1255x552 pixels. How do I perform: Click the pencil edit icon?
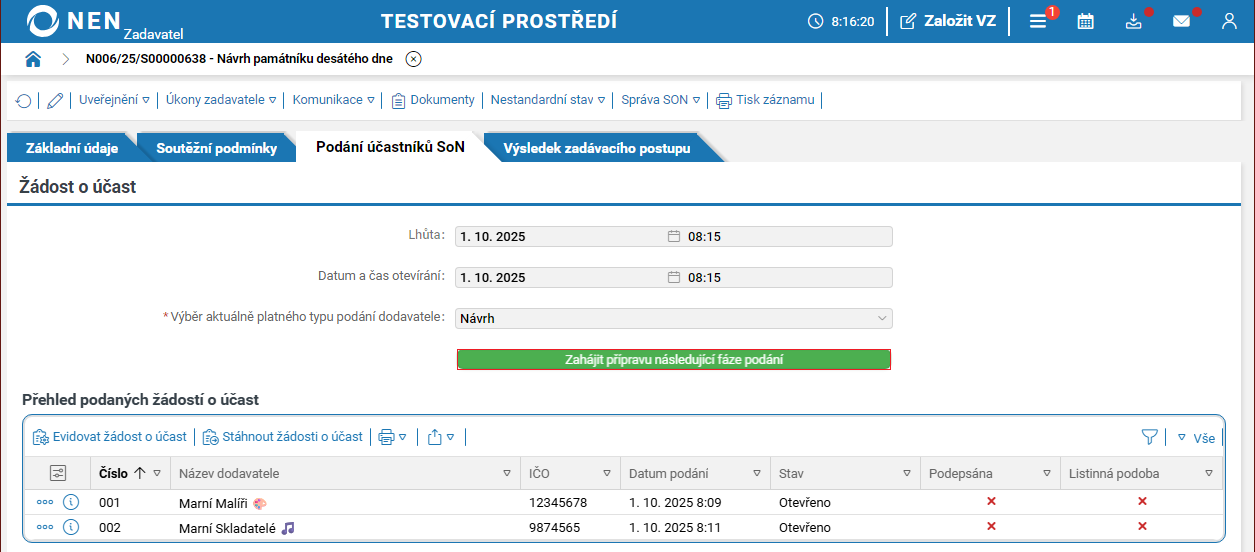(55, 100)
